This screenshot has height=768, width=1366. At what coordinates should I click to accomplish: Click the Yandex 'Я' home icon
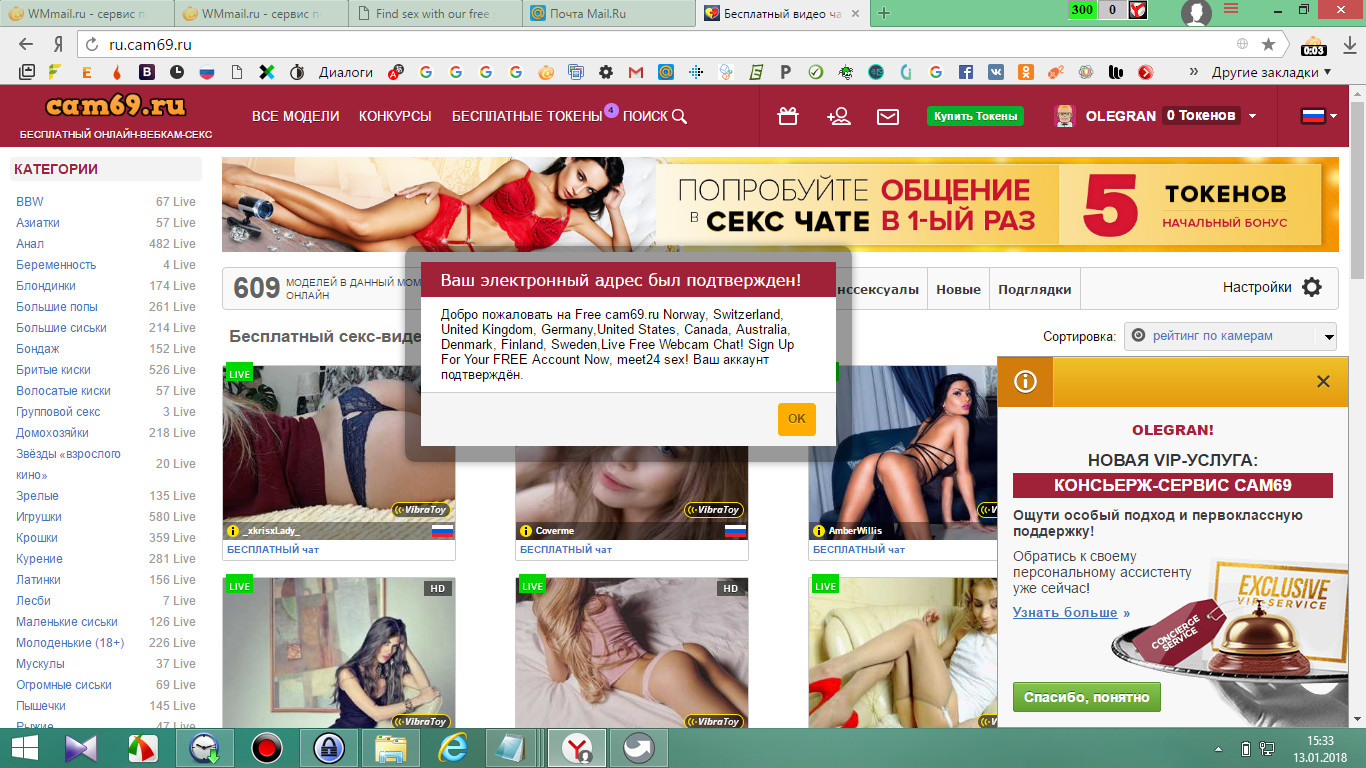tap(58, 44)
